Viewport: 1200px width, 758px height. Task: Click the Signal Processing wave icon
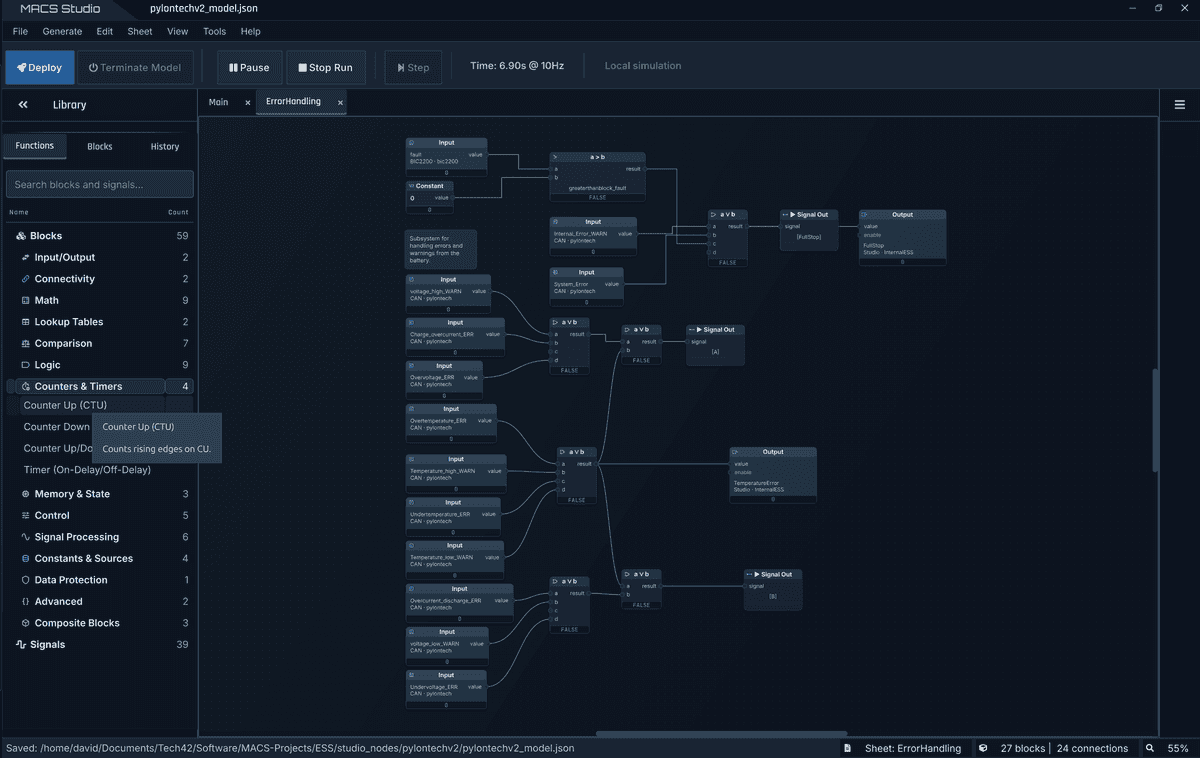click(x=25, y=537)
